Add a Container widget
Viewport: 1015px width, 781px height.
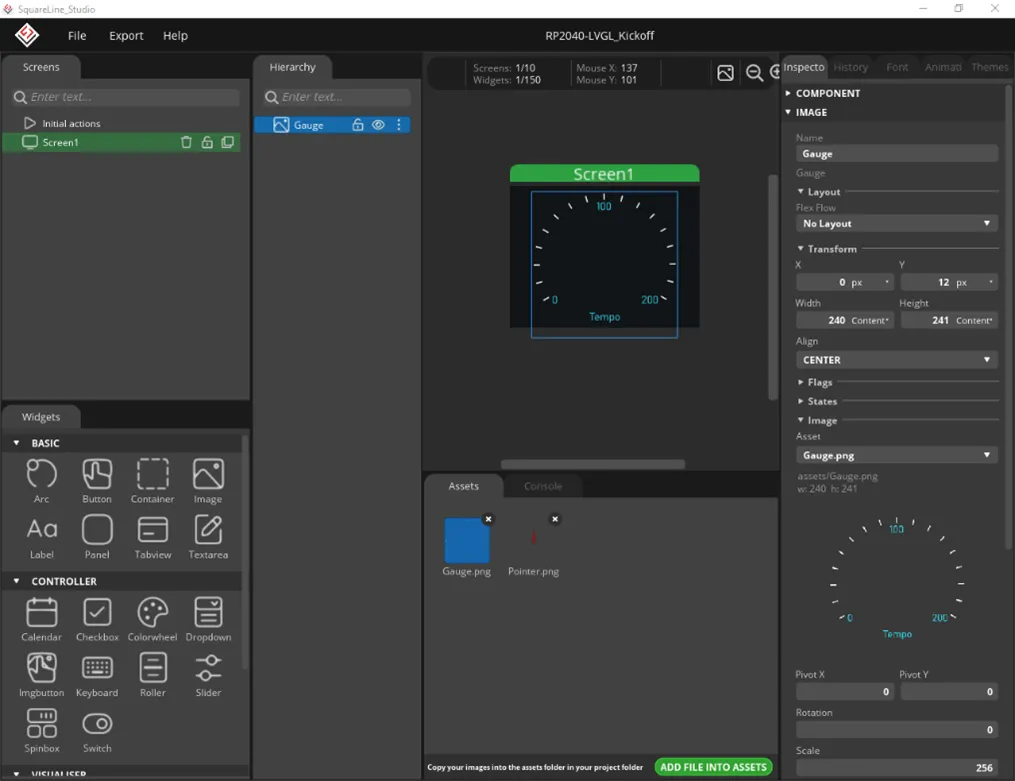click(x=153, y=480)
